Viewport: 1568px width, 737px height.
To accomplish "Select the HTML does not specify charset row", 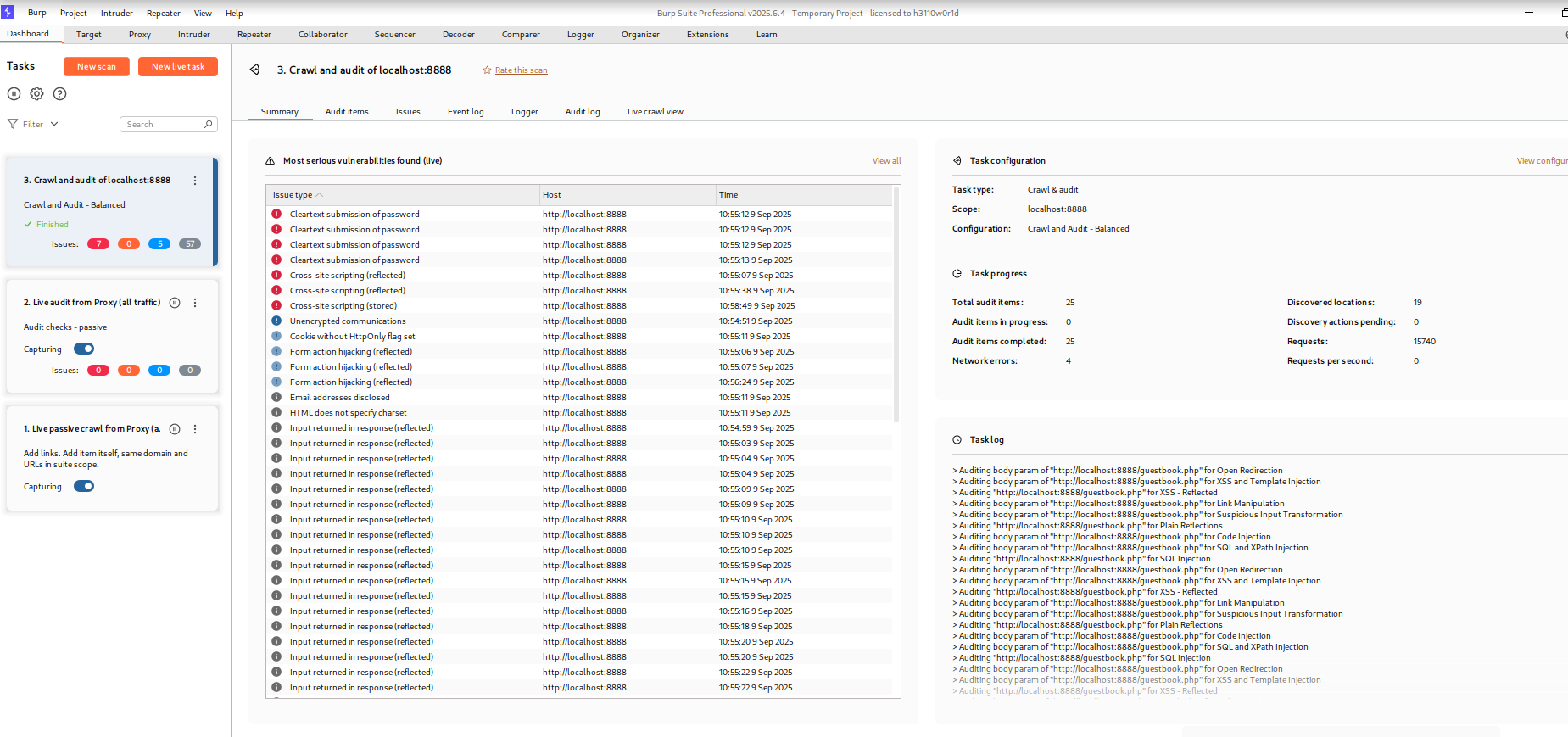I will click(579, 412).
